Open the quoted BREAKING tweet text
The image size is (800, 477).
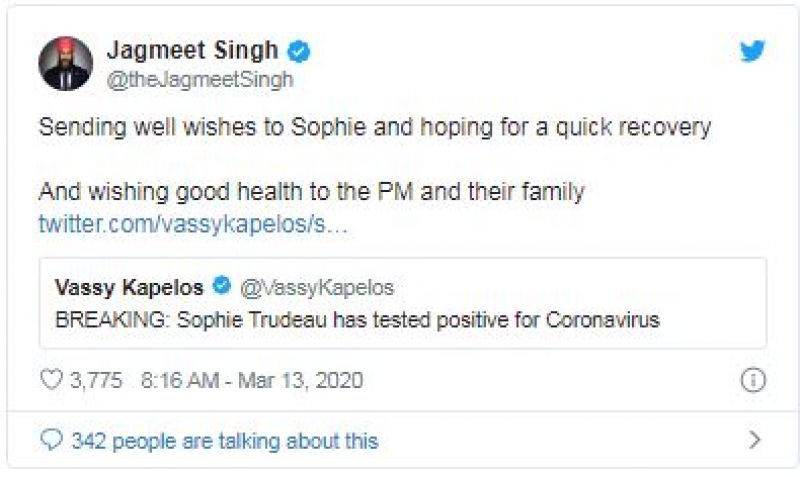click(358, 320)
